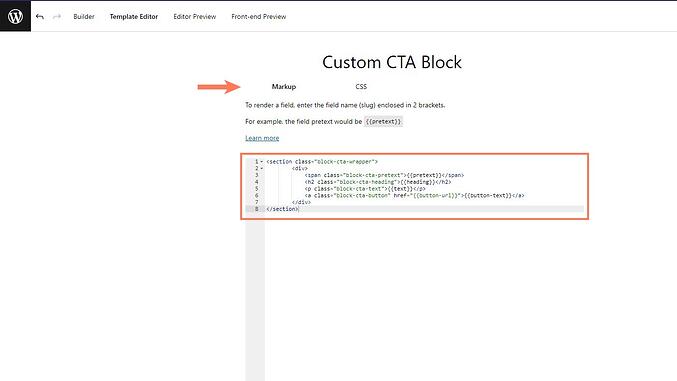Click the Custom CTA Block title
The width and height of the screenshot is (677, 381).
coord(392,62)
